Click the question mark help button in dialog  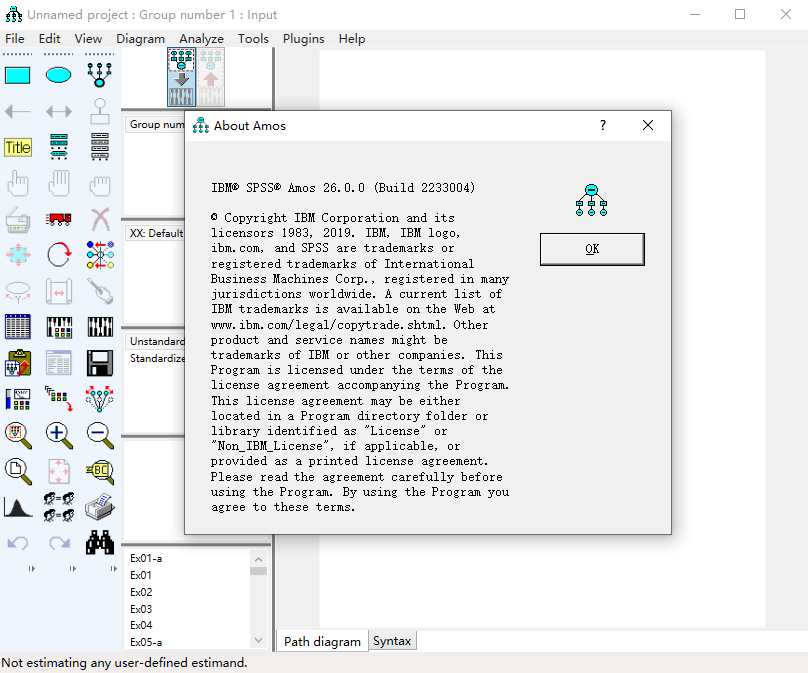(x=602, y=126)
